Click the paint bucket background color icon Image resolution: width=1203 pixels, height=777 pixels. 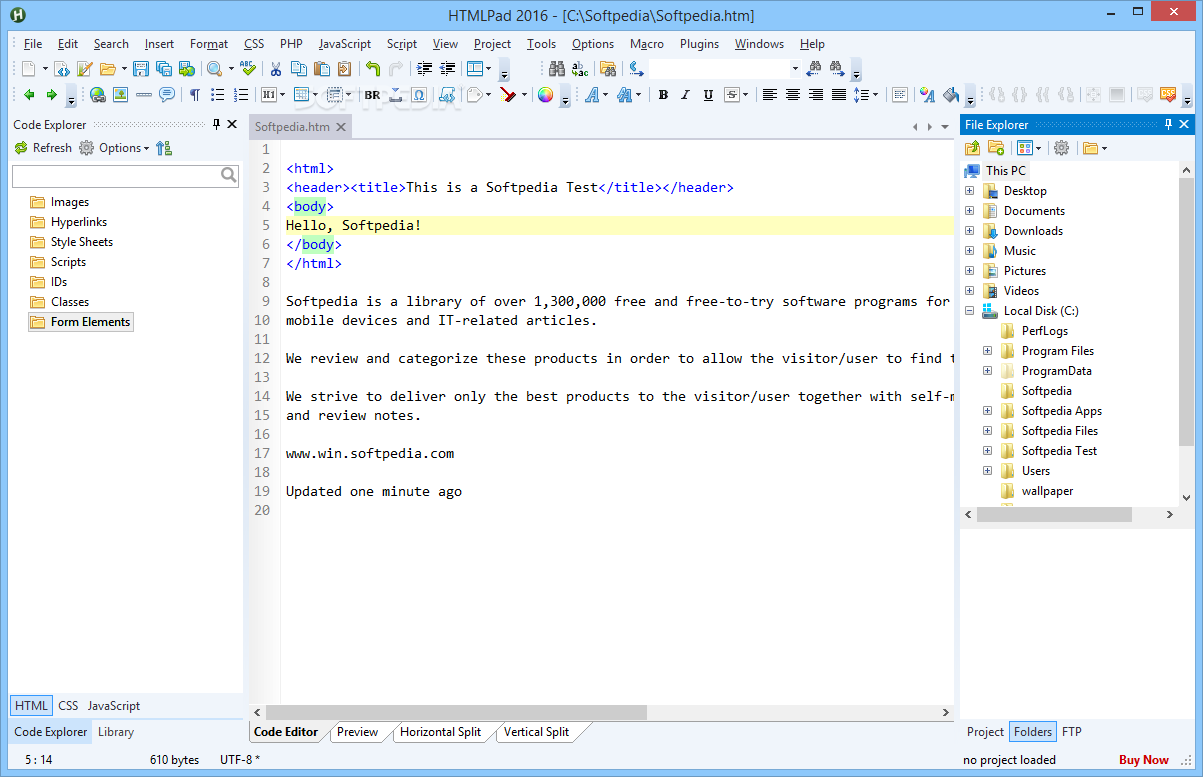952,95
